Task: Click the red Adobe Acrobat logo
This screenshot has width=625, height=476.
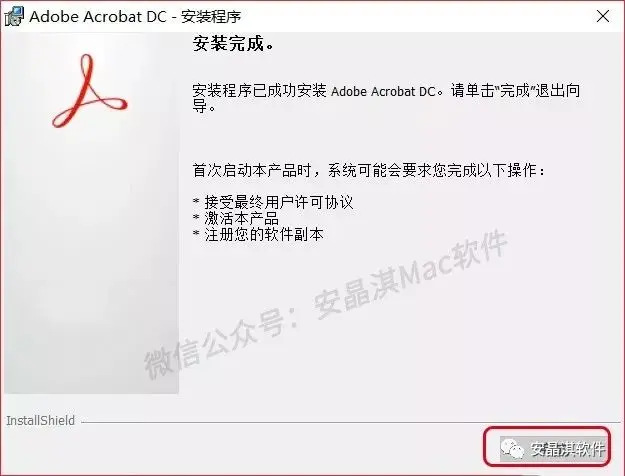Action: coord(90,91)
